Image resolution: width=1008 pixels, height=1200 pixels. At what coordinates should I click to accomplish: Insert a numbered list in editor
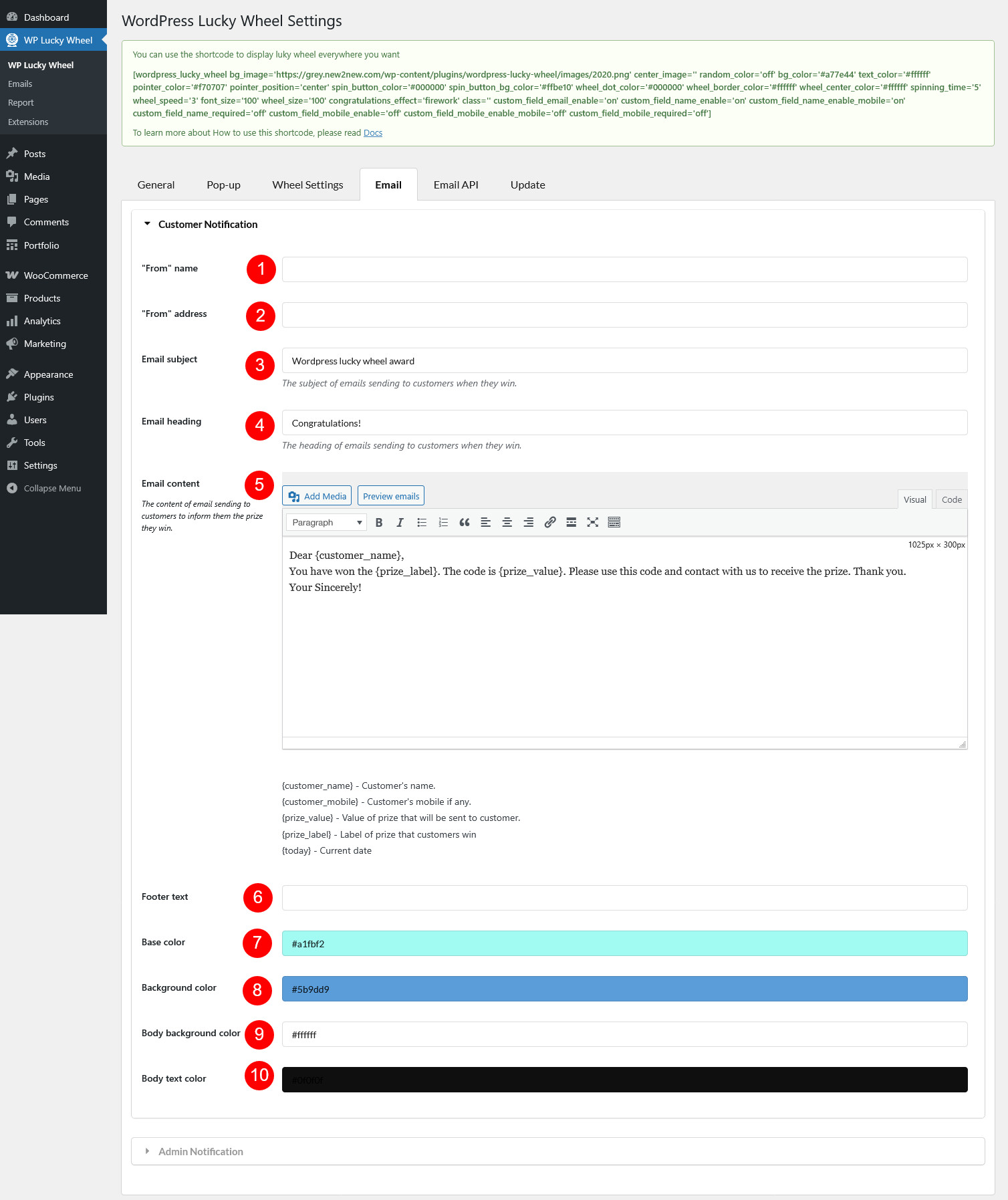(443, 523)
